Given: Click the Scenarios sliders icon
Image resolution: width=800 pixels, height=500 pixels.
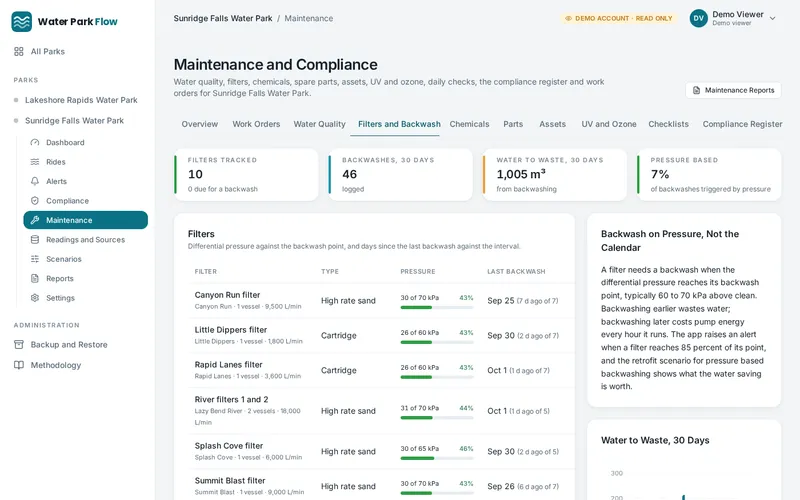Looking at the screenshot, I should pyautogui.click(x=35, y=259).
